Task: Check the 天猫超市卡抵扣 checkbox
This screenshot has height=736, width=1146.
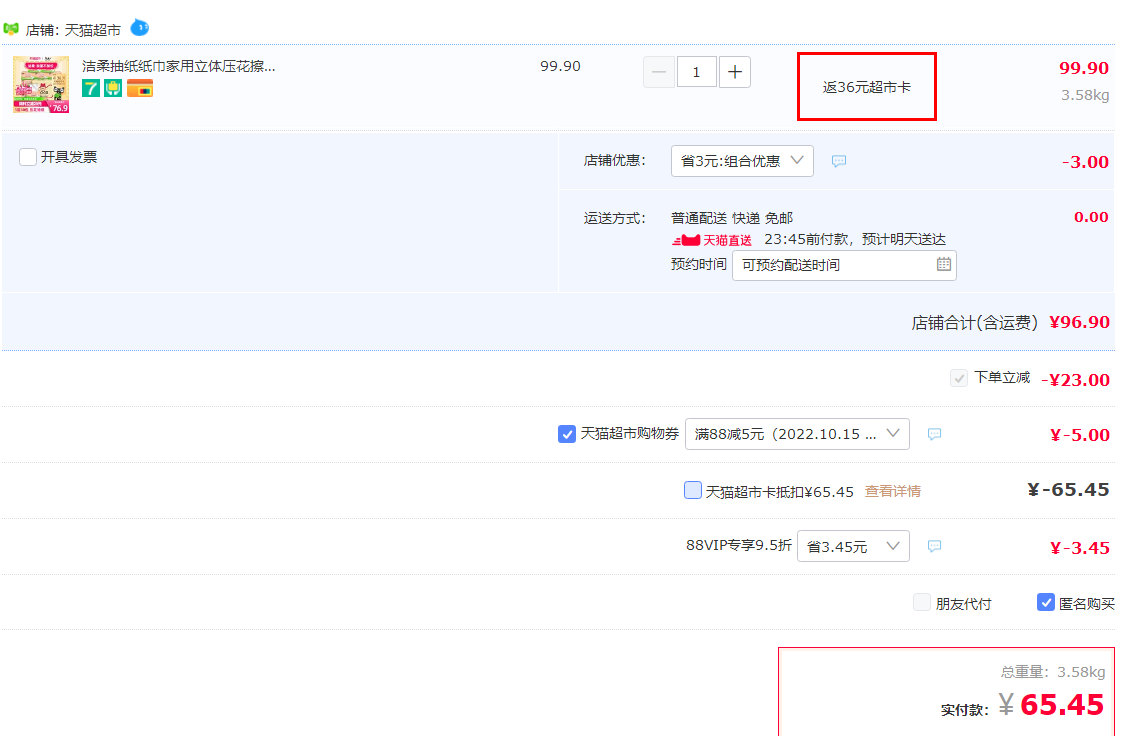Action: tap(693, 490)
